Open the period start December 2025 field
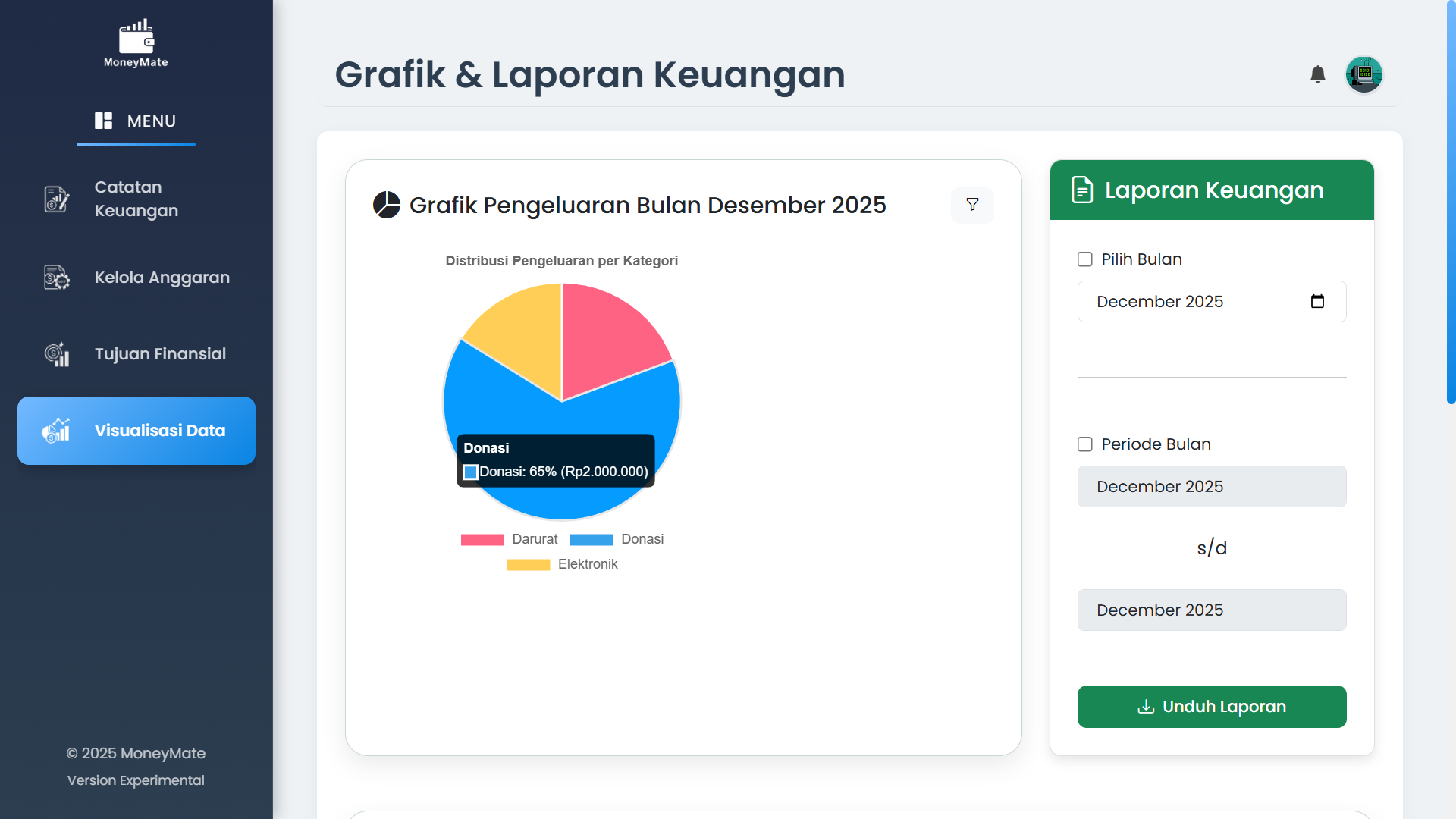Image resolution: width=1456 pixels, height=819 pixels. (1211, 486)
